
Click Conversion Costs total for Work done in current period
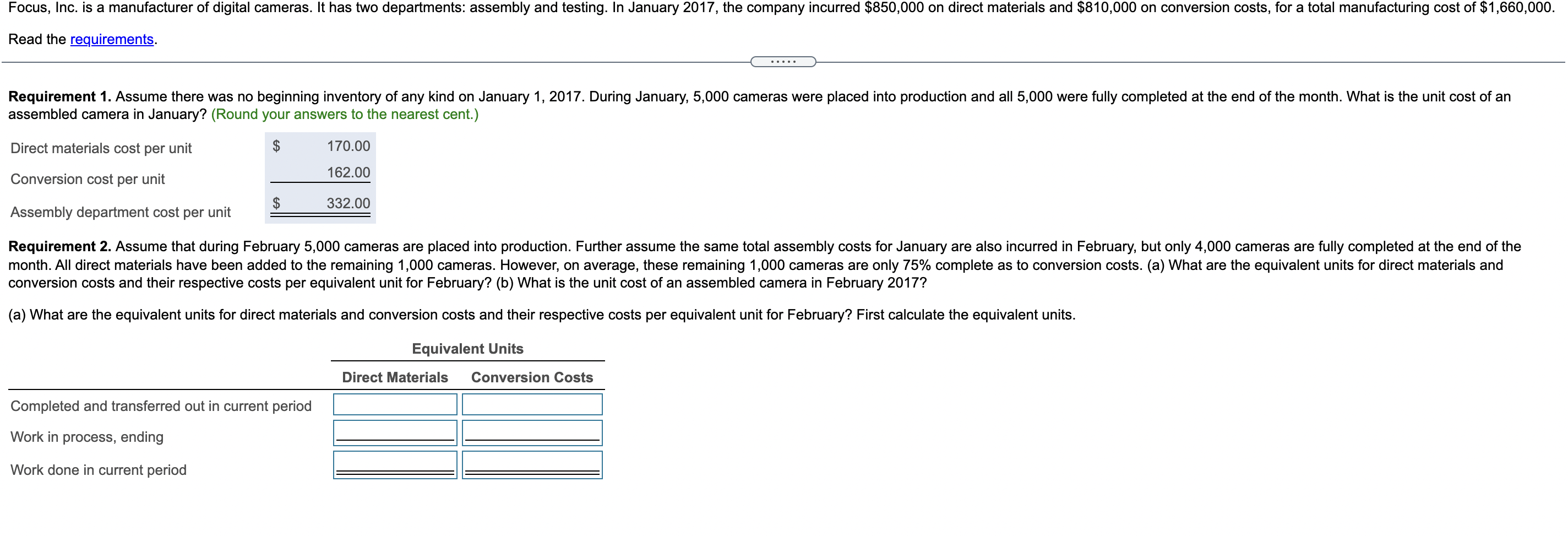pos(532,465)
